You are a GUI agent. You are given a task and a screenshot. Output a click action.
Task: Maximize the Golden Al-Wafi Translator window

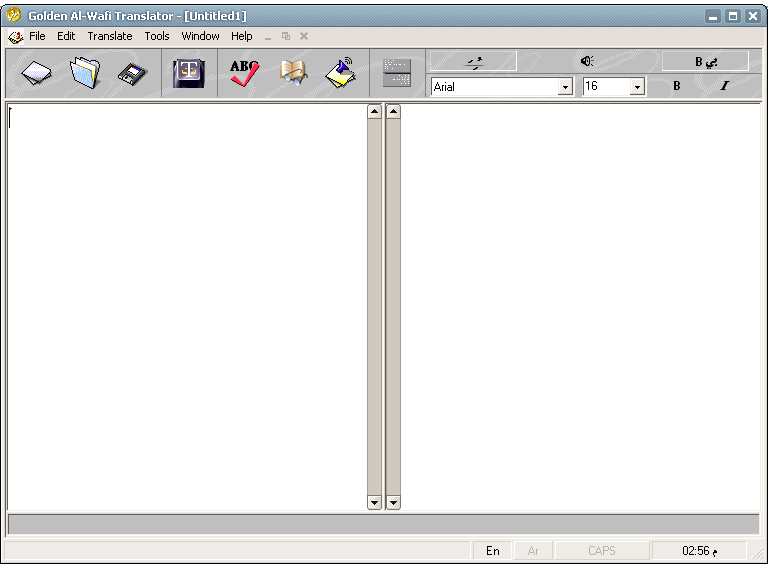click(733, 16)
